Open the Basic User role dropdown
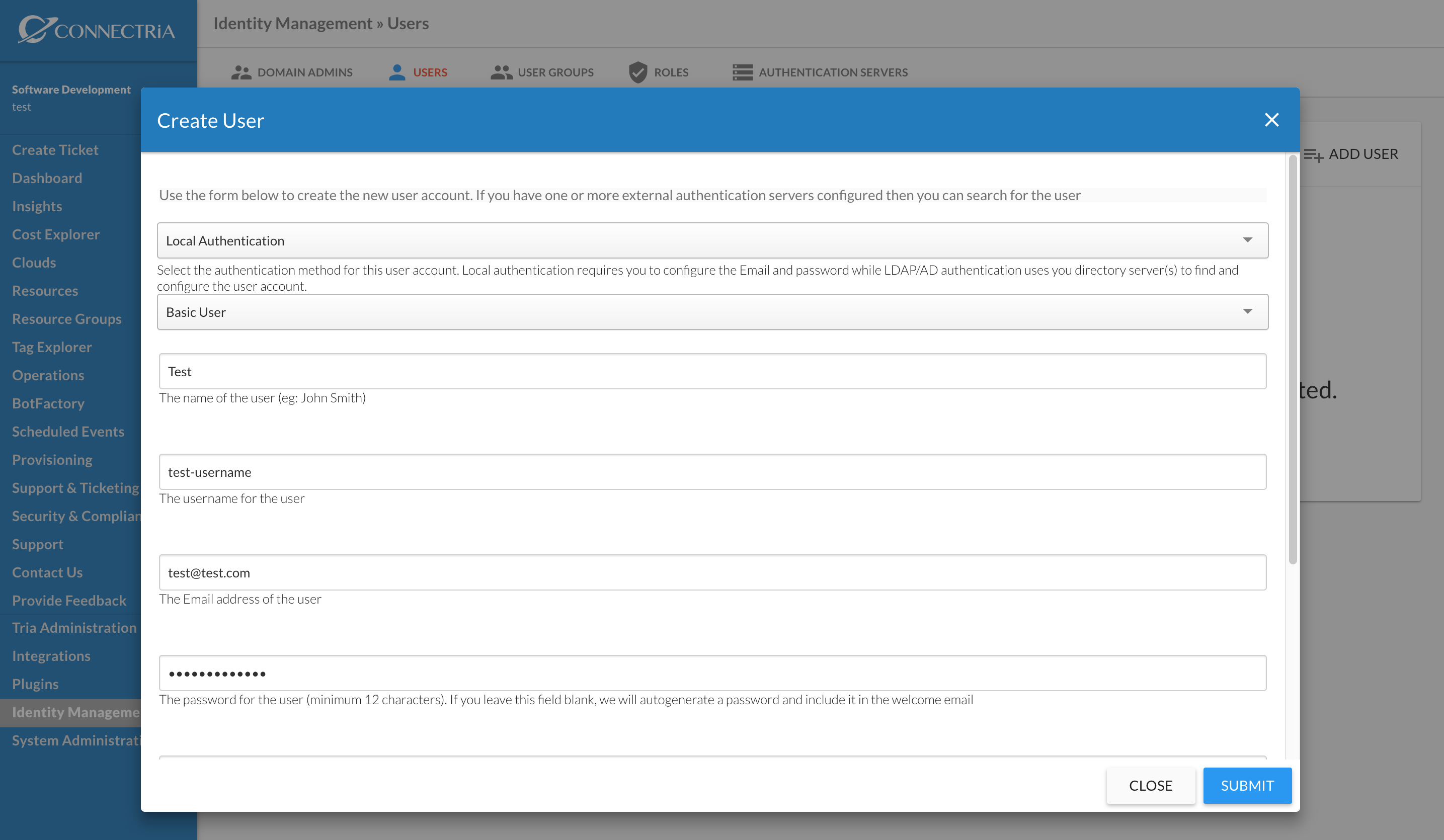This screenshot has width=1444, height=840. click(x=712, y=312)
